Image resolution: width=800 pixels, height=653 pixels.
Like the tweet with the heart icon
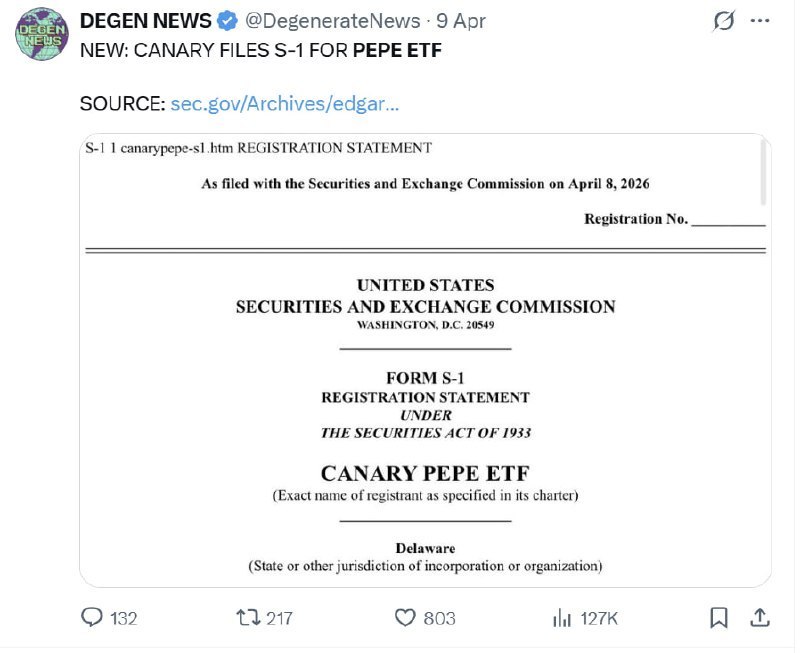[405, 618]
